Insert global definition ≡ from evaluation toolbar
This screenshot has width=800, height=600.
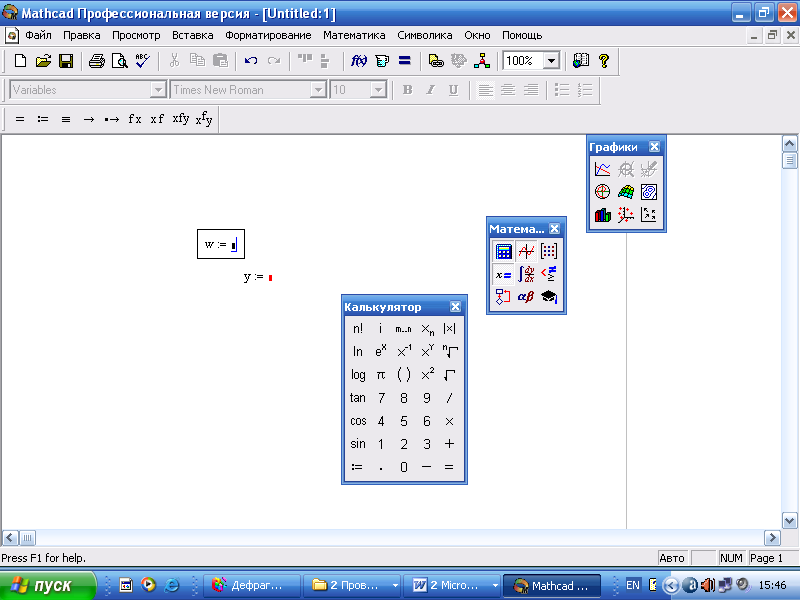pyautogui.click(x=66, y=119)
